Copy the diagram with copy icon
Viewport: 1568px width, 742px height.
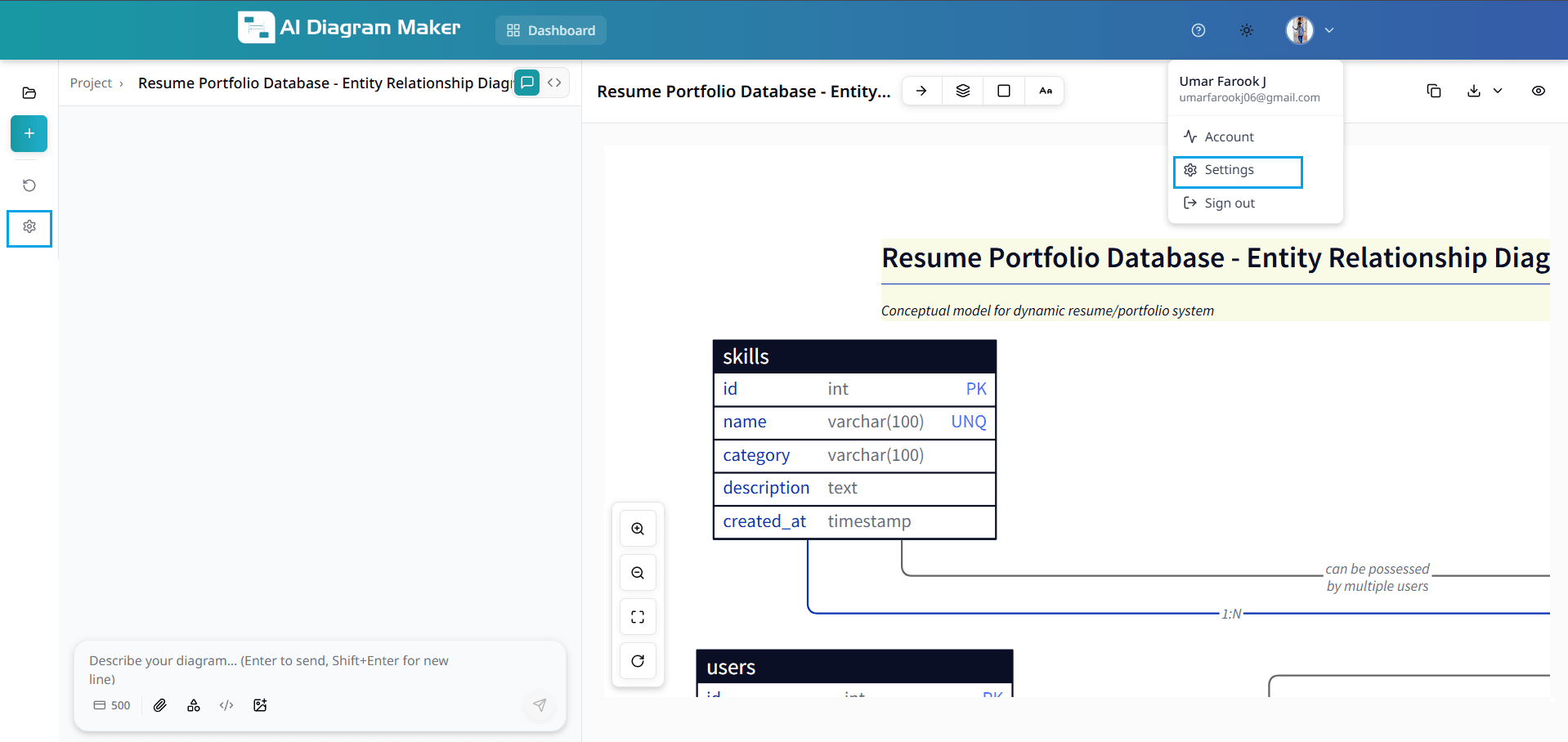pyautogui.click(x=1433, y=91)
